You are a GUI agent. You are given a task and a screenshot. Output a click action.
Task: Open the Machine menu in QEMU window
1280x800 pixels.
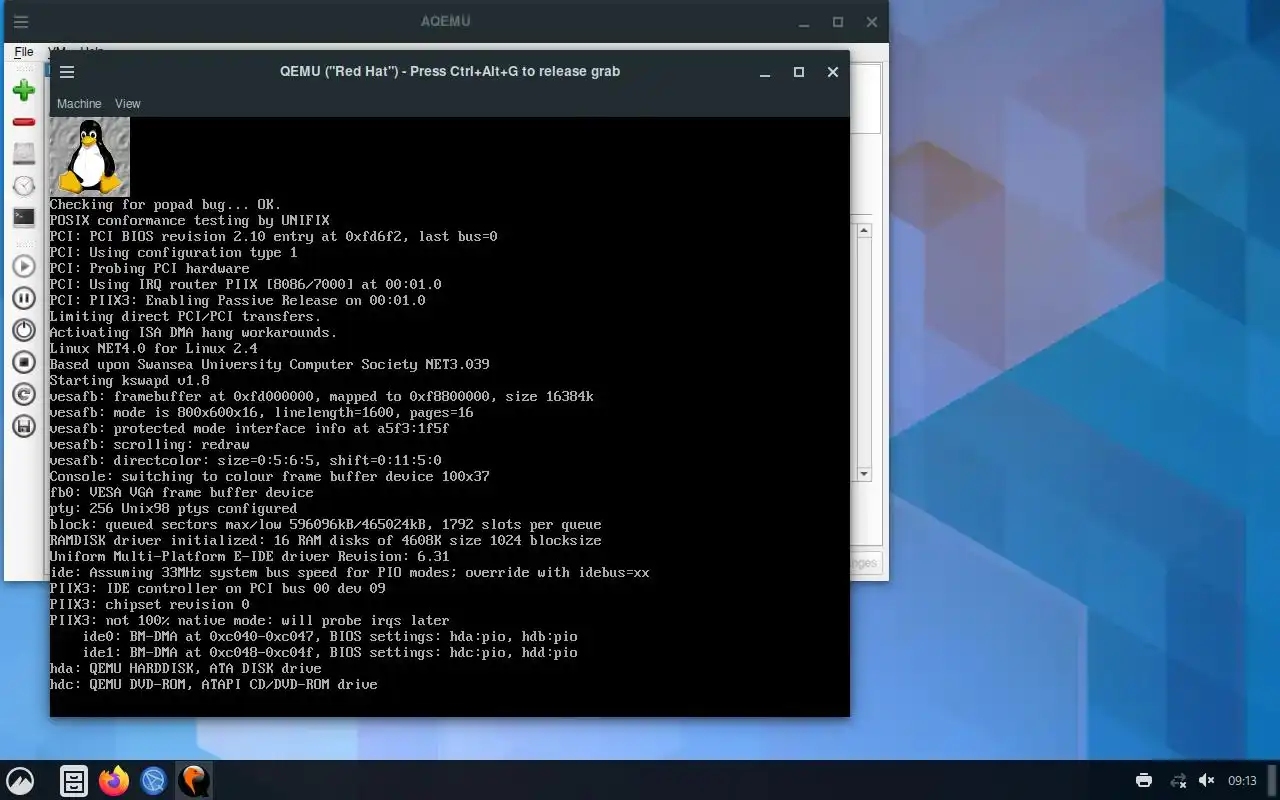[79, 104]
